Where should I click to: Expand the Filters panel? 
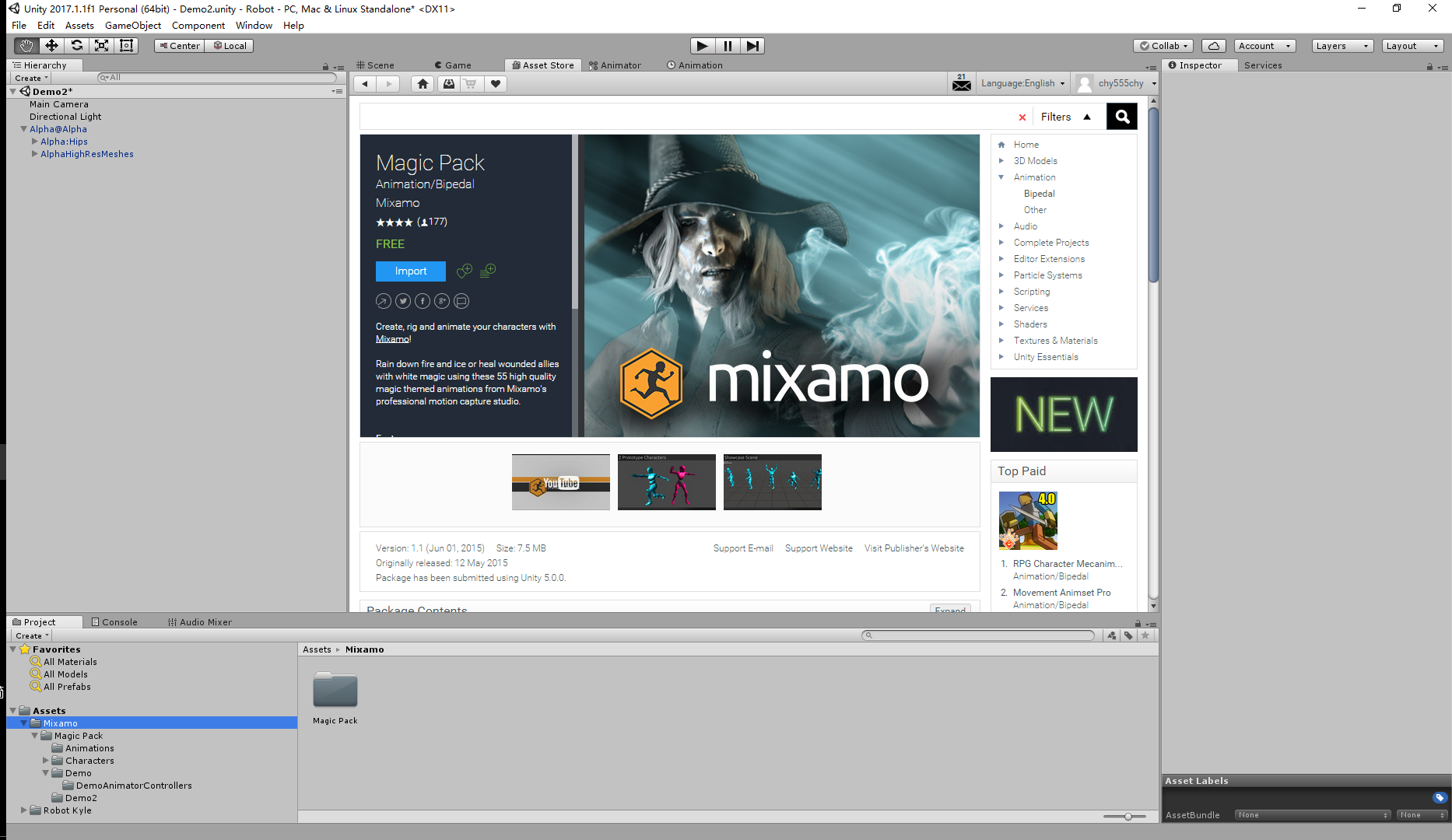coord(1065,117)
